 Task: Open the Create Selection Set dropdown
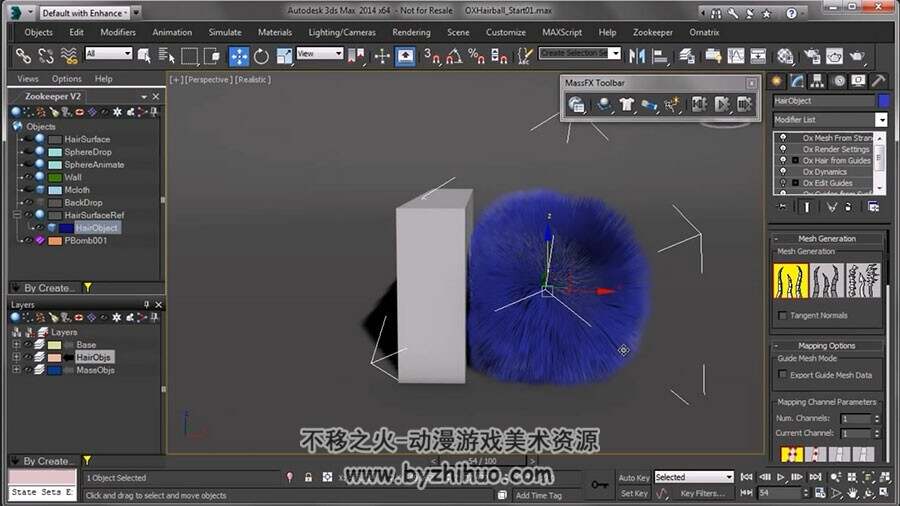(x=580, y=53)
